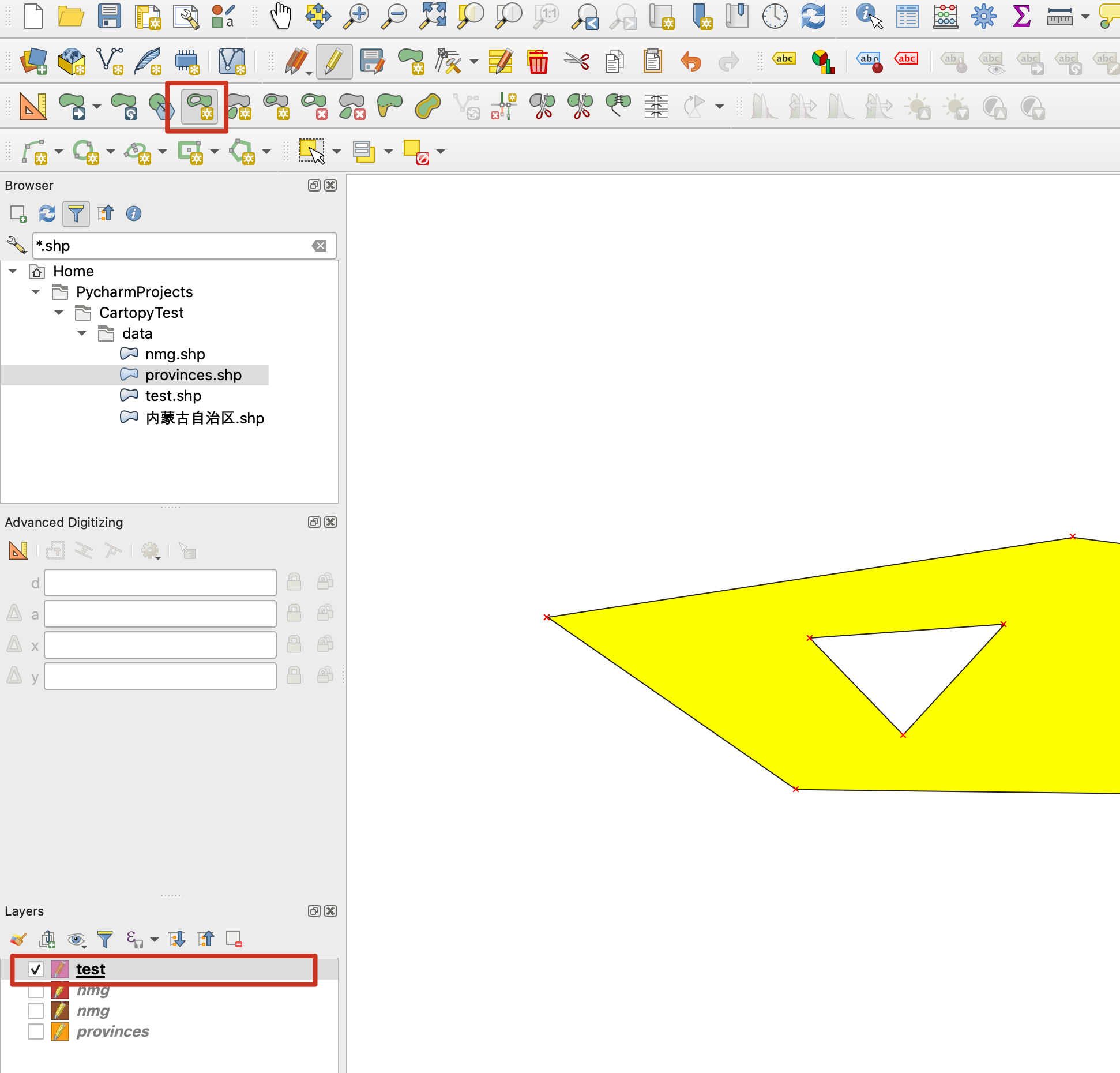Select provinces.shp in the browser tree
Viewport: 1120px width, 1073px height.
click(193, 375)
